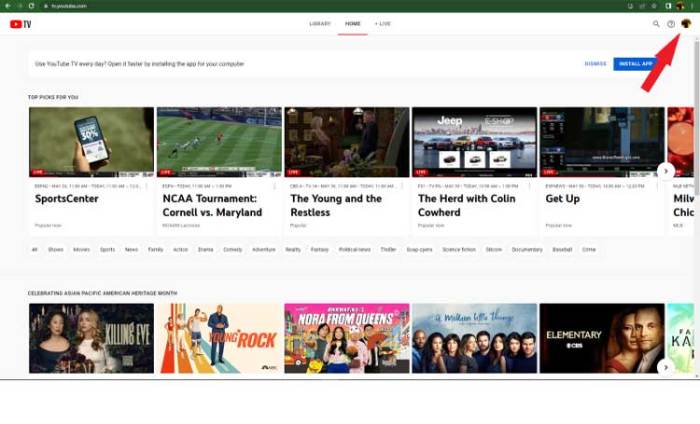Select the Baseball filter chip
Screen dimensions: 700x424
562,249
